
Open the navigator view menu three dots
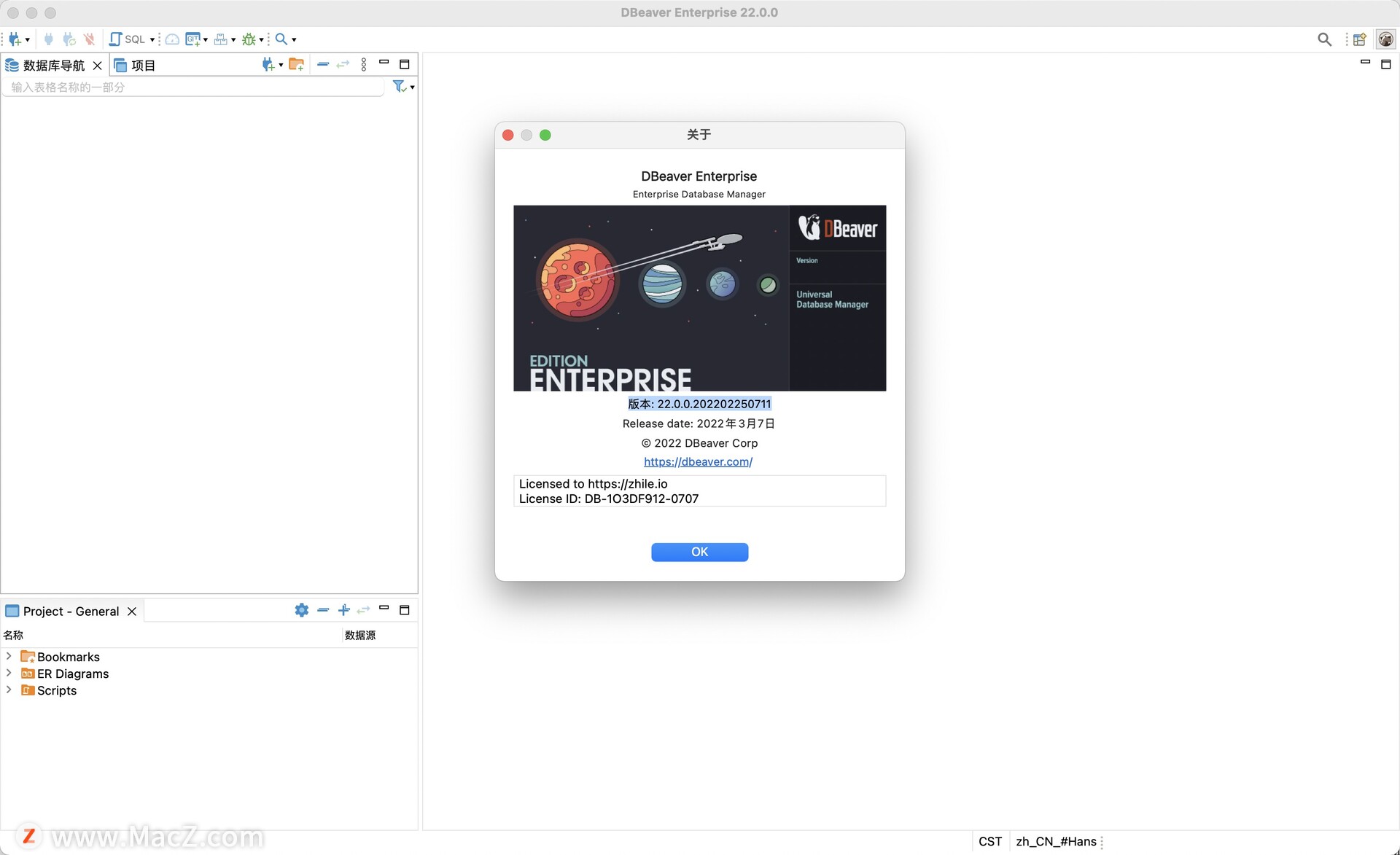point(364,65)
